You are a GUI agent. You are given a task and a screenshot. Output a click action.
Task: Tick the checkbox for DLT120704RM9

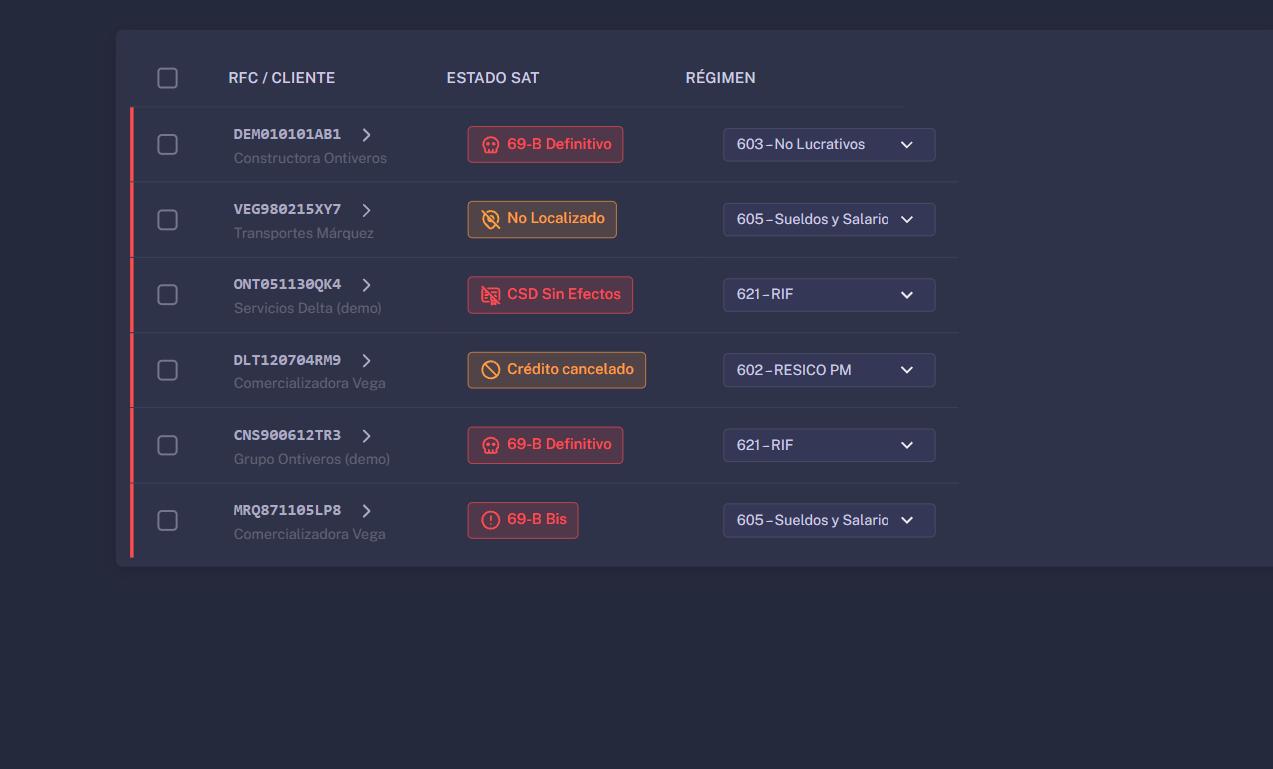pos(167,370)
